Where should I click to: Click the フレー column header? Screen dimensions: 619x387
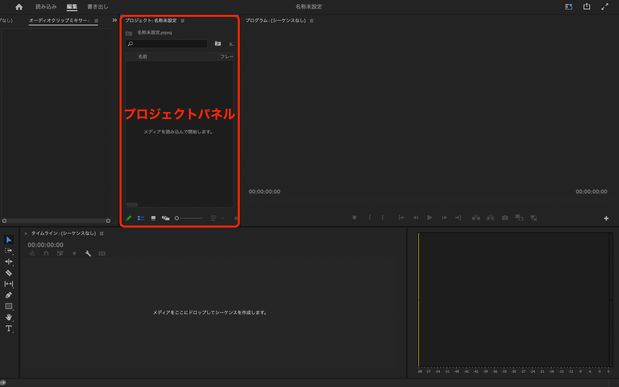[x=227, y=57]
